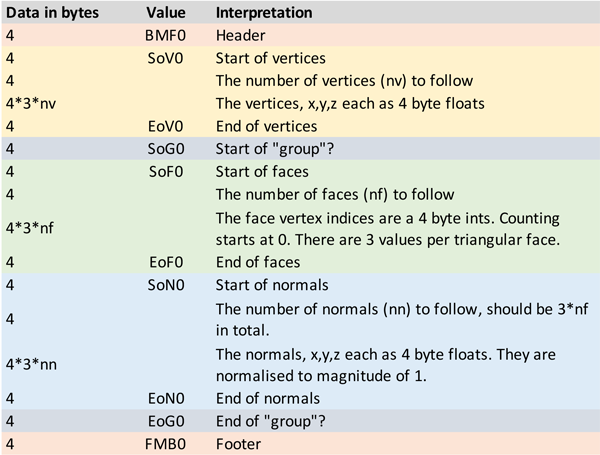Select the 'Start of "group"?' interpretation cell
600x455 pixels.
coord(275,149)
